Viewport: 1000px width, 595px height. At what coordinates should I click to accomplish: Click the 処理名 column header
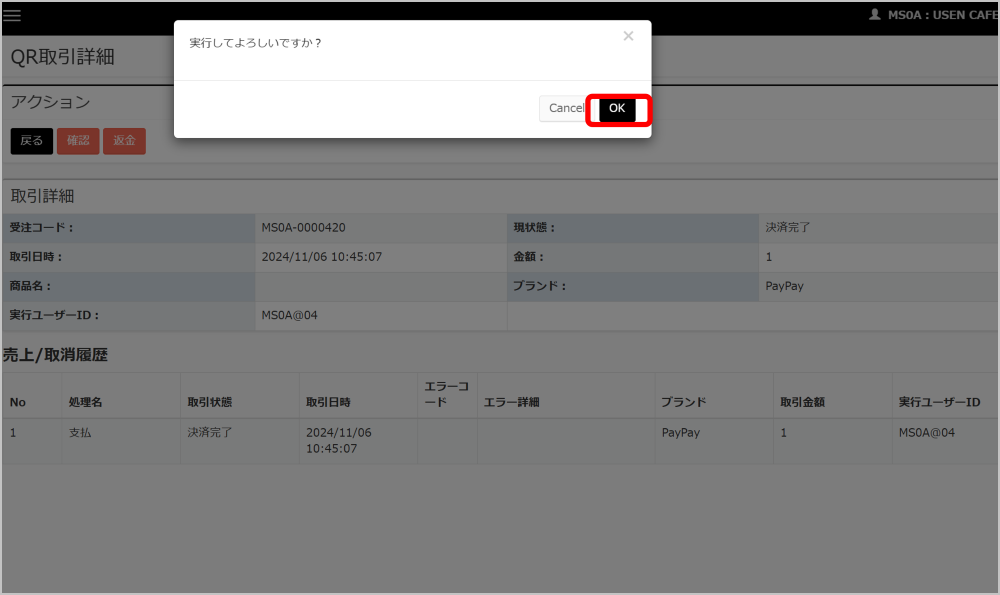pos(86,402)
